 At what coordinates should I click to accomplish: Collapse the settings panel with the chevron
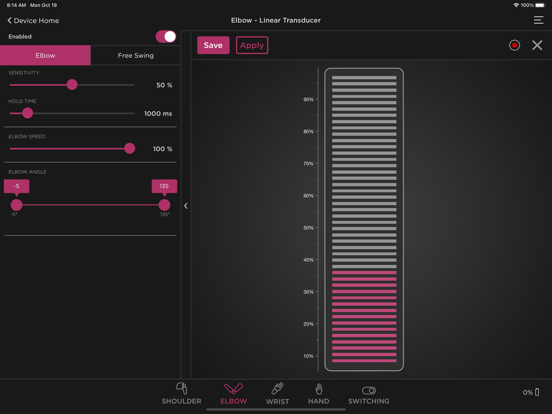tap(186, 206)
